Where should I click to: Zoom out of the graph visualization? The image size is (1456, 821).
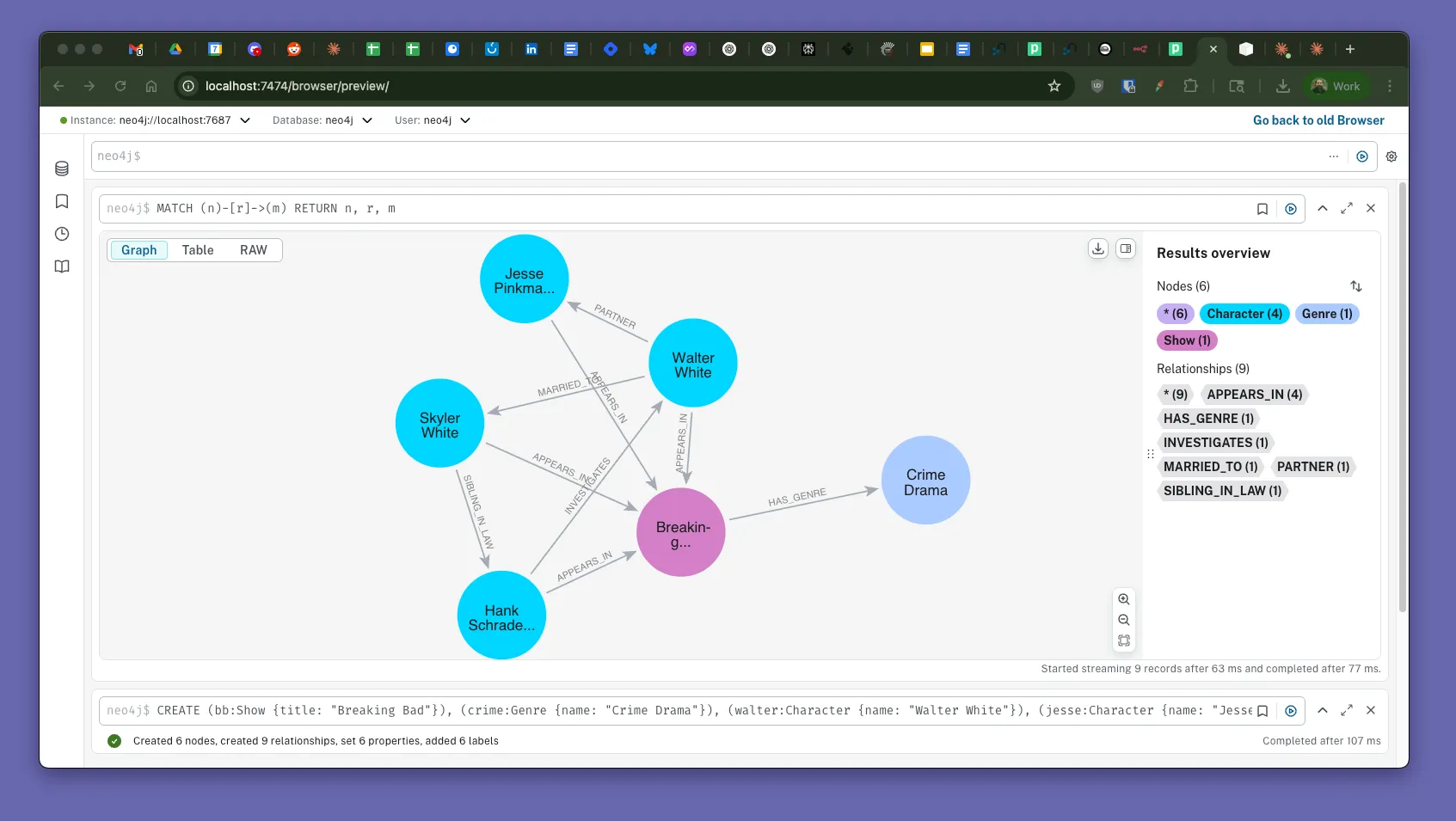1124,620
